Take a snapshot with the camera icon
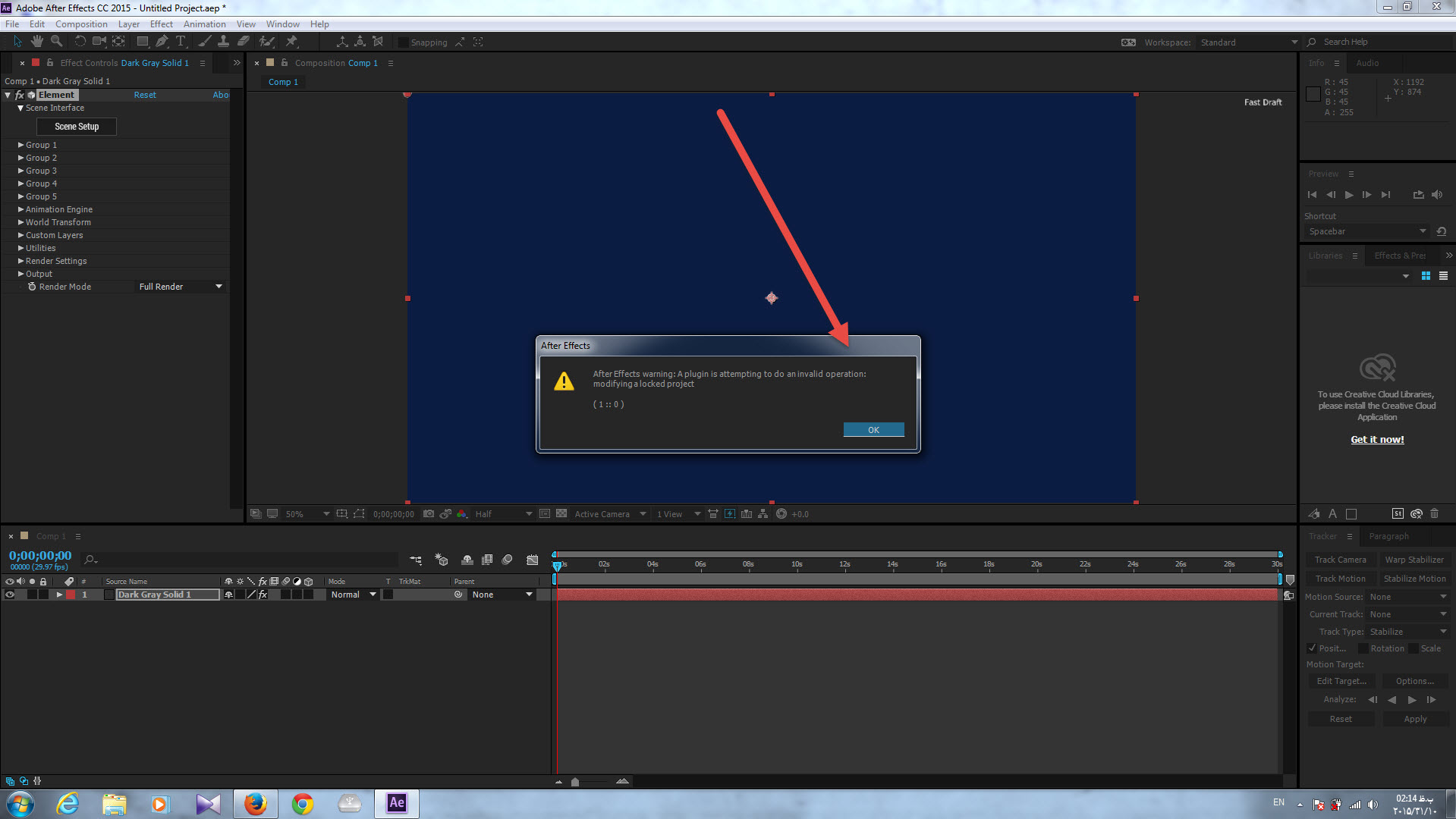 pos(429,514)
